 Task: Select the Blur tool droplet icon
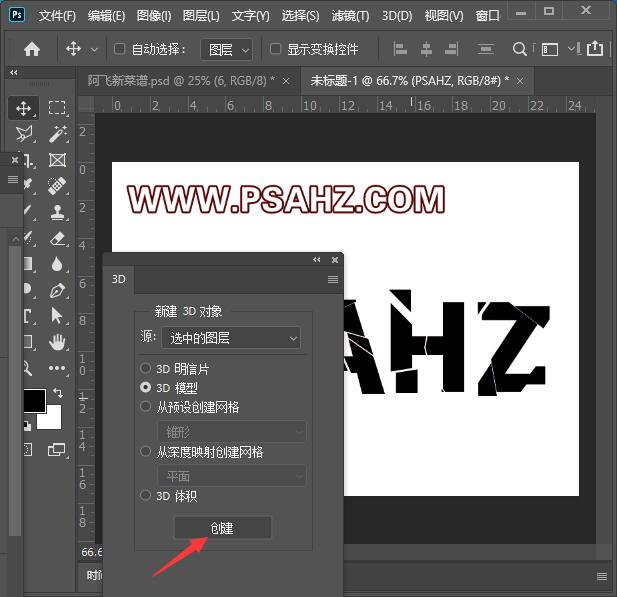(57, 264)
